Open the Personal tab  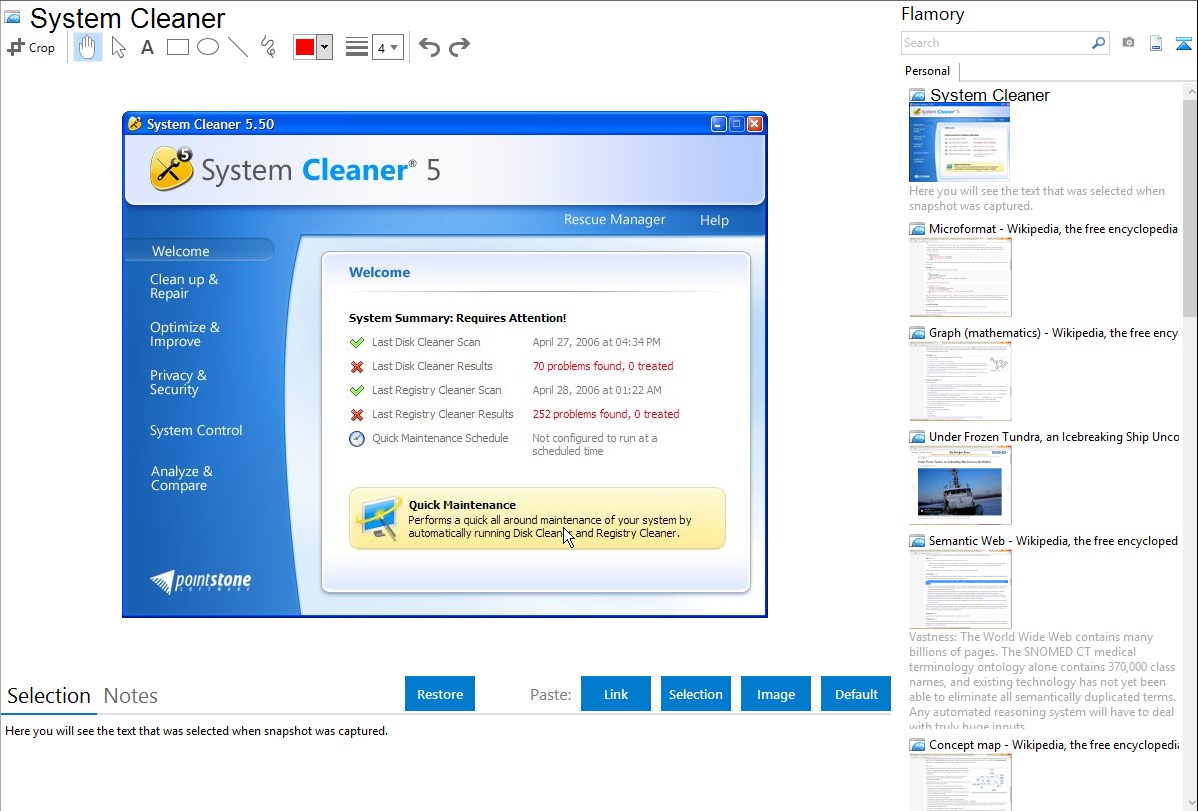click(928, 71)
